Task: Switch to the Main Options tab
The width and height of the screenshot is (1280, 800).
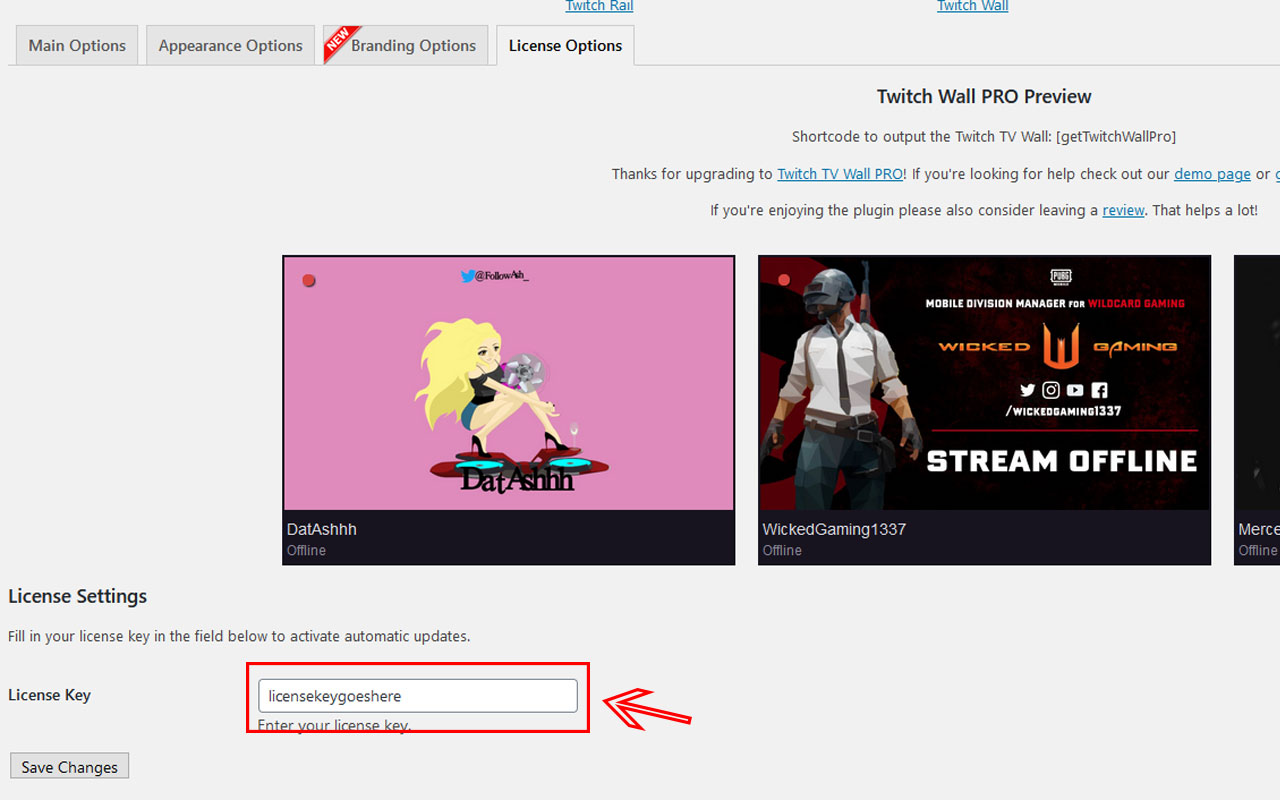Action: [77, 46]
